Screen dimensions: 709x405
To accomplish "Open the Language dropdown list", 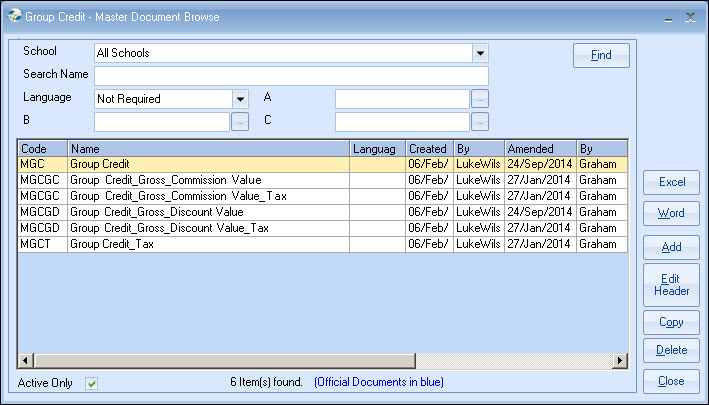I will 240,98.
